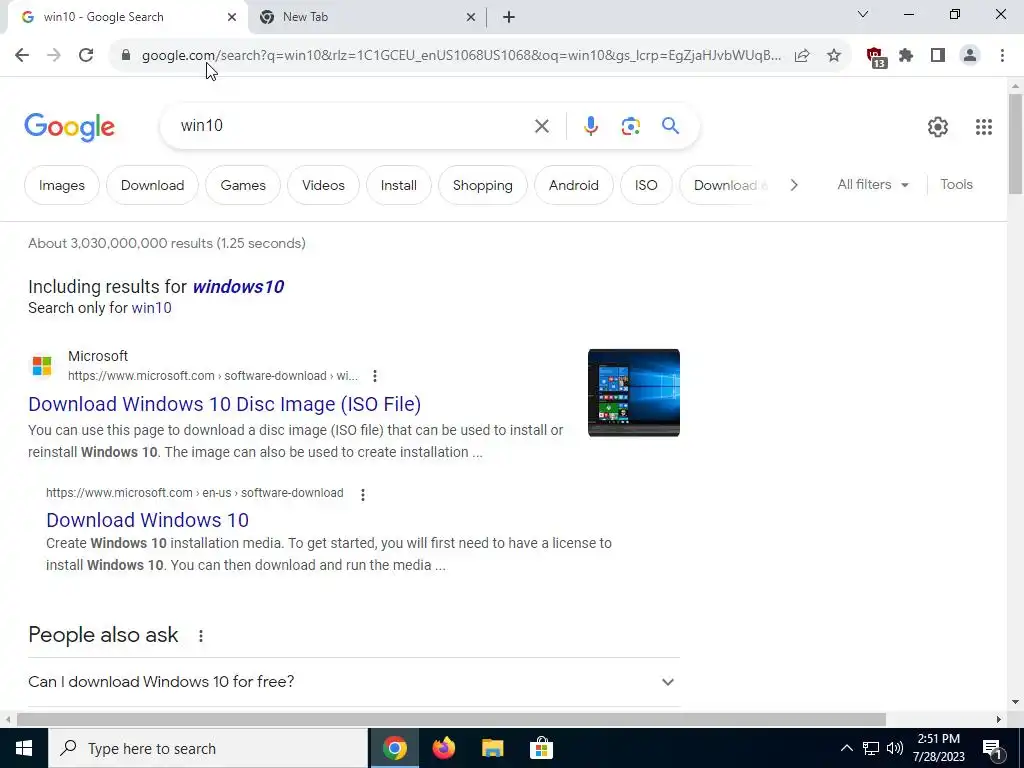The image size is (1024, 768).
Task: Click the browser forward arrow
Action: pos(54,56)
